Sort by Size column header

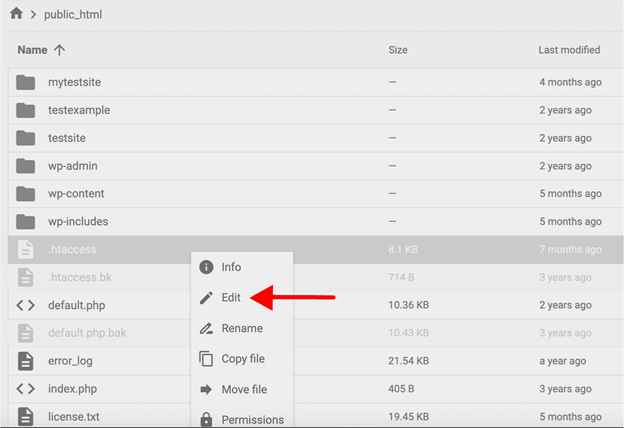click(x=397, y=50)
